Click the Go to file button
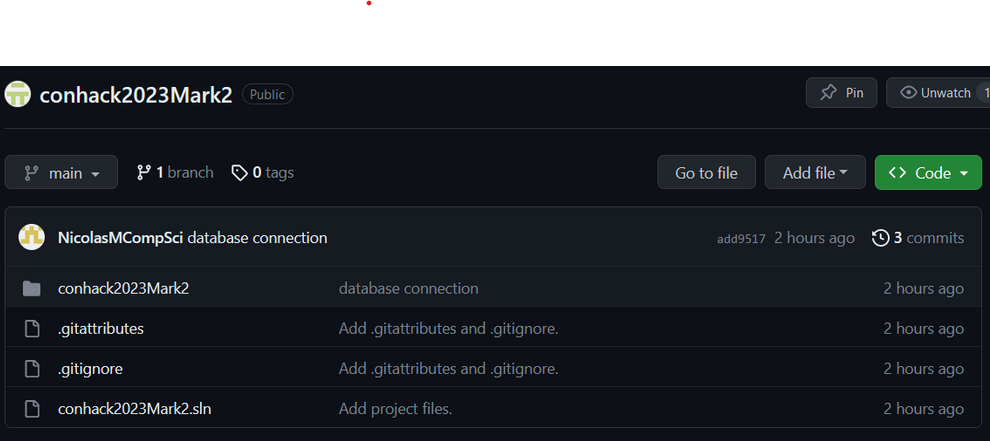The width and height of the screenshot is (990, 441). tap(707, 172)
